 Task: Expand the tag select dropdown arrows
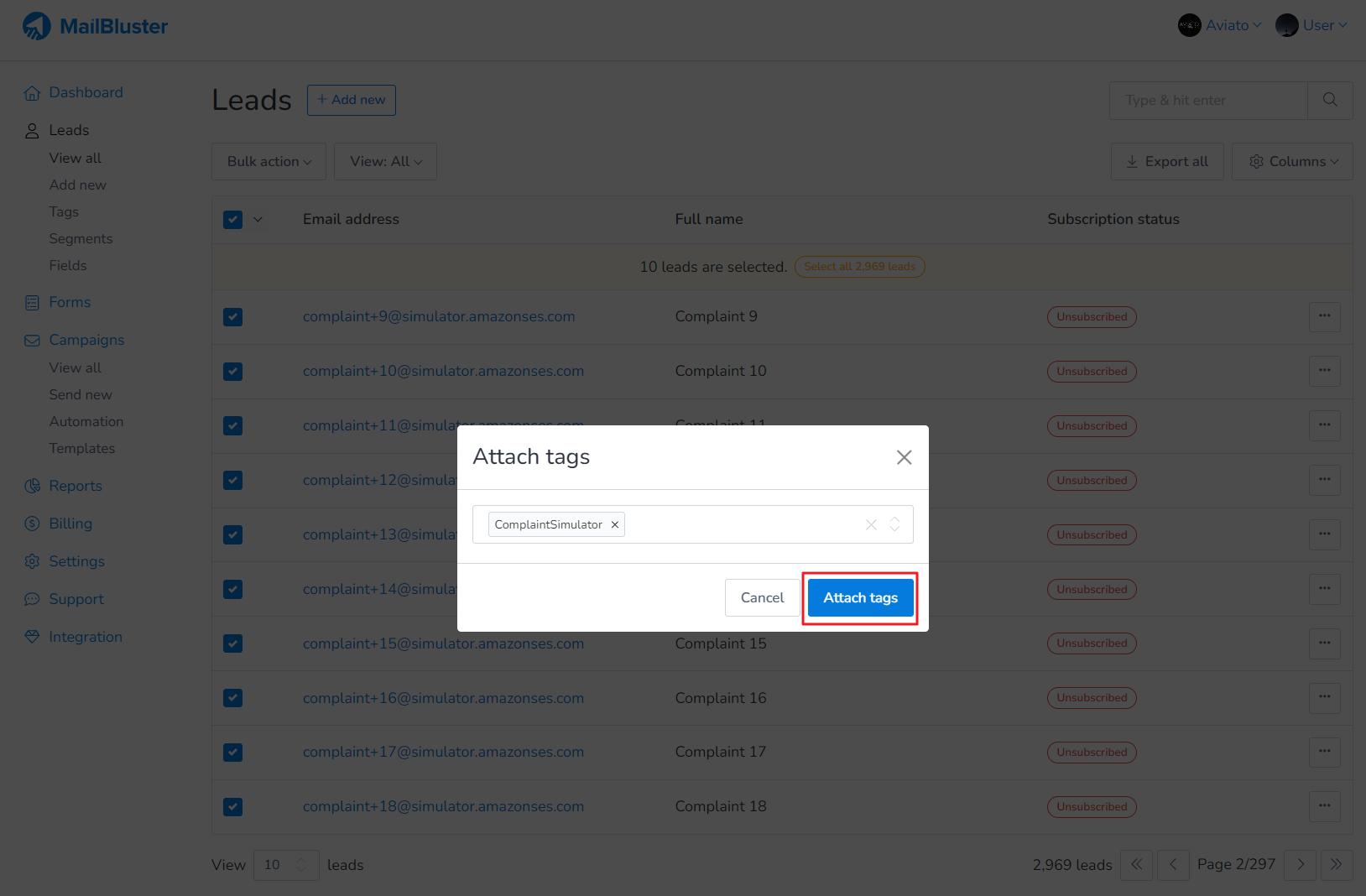click(895, 524)
